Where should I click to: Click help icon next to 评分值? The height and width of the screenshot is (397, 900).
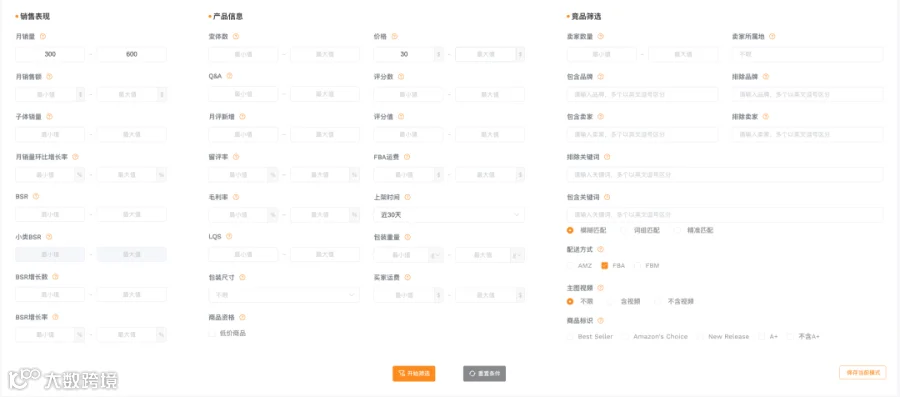tap(401, 116)
